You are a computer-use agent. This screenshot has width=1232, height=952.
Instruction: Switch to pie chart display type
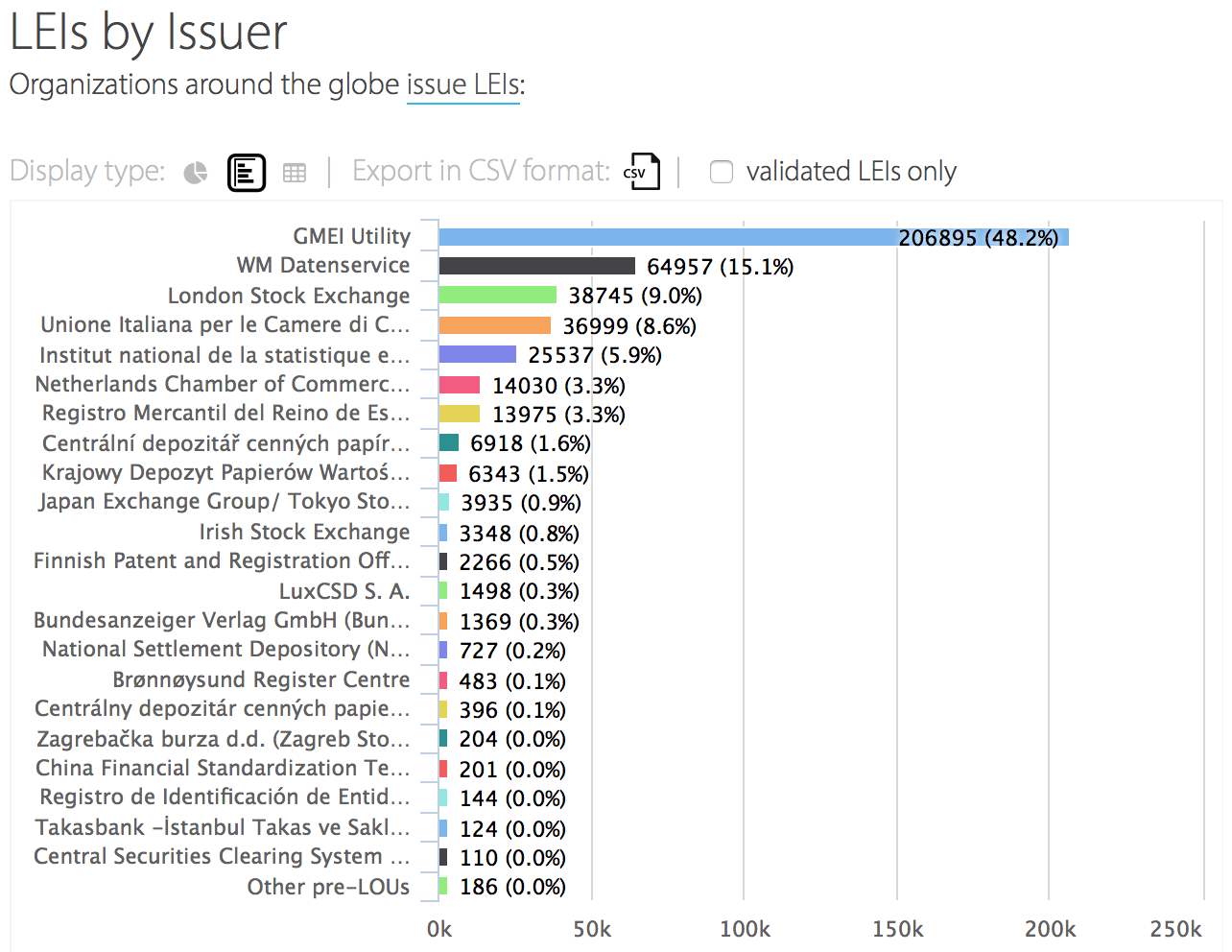[x=196, y=173]
